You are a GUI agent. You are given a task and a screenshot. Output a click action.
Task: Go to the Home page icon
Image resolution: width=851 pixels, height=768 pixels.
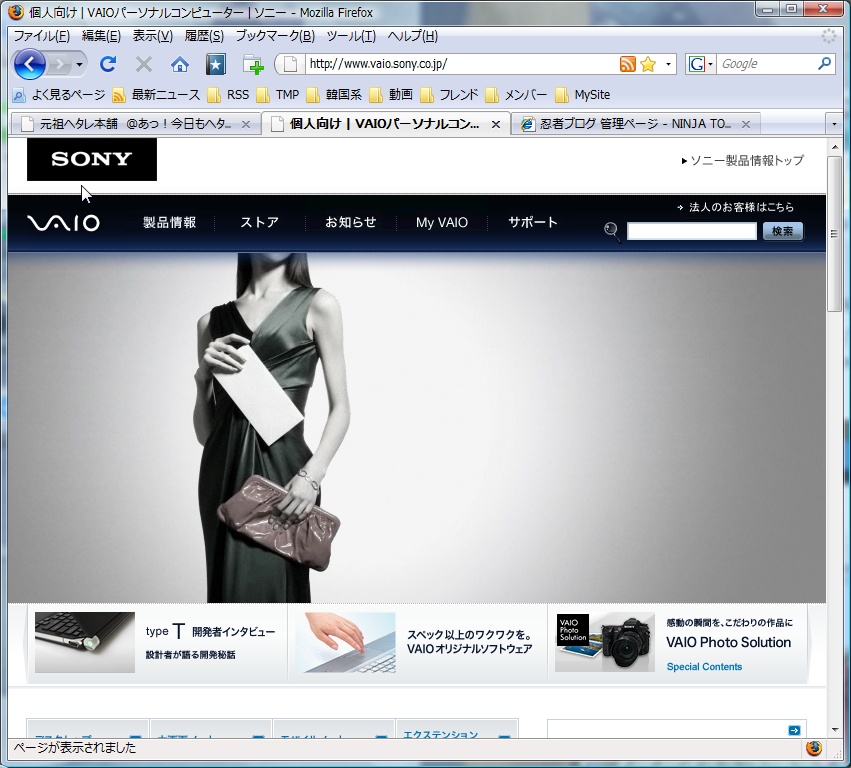click(180, 65)
